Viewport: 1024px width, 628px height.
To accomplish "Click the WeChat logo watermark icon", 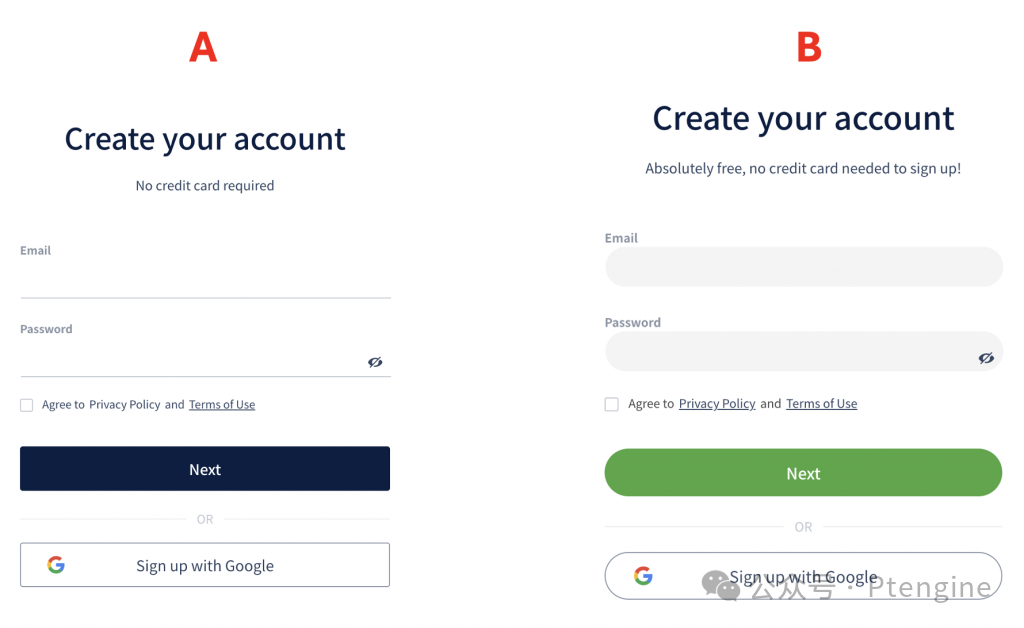I will coord(720,586).
